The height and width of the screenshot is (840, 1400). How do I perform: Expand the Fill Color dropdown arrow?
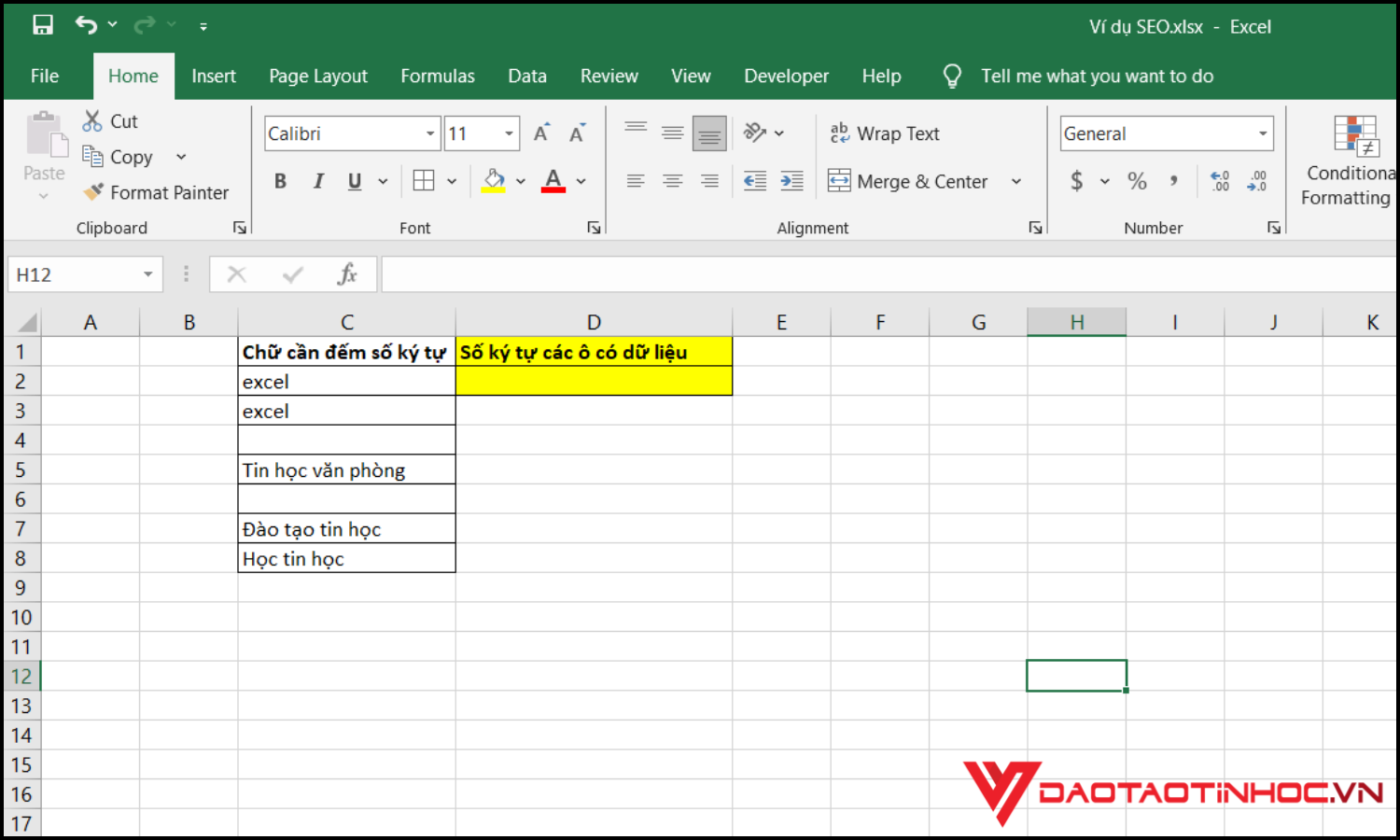point(520,180)
